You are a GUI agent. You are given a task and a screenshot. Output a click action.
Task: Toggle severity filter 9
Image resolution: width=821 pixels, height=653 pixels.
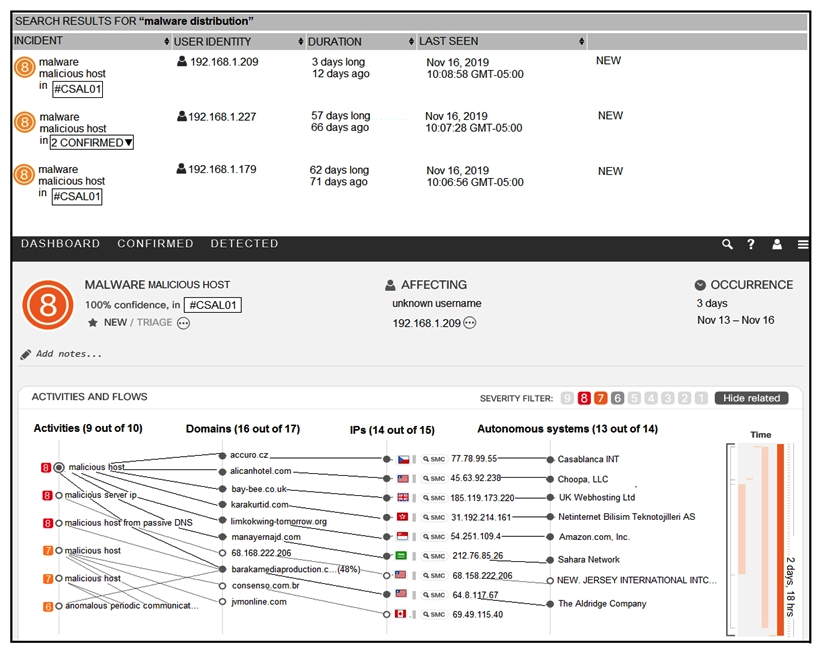pos(567,399)
